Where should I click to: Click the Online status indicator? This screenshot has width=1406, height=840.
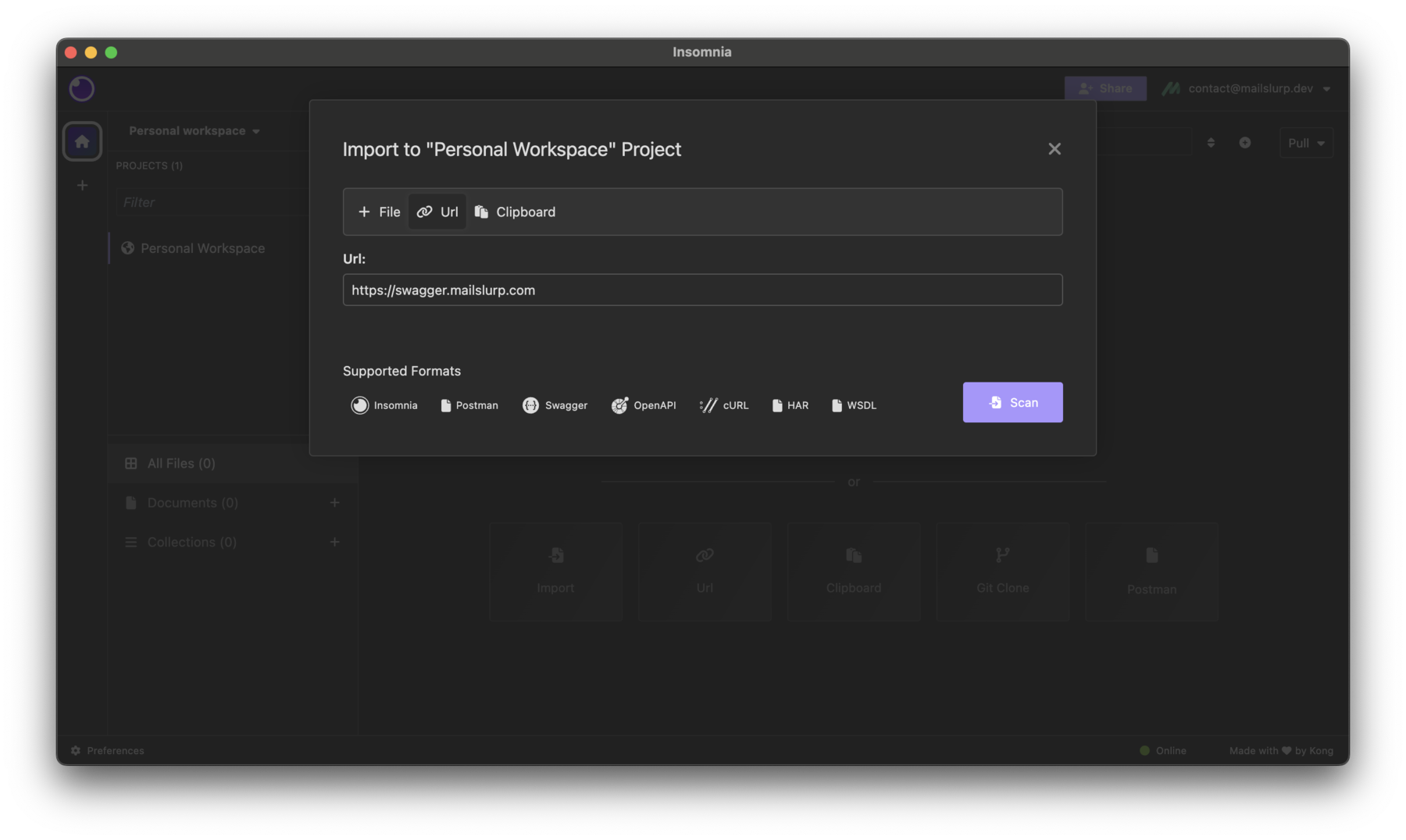point(1162,750)
